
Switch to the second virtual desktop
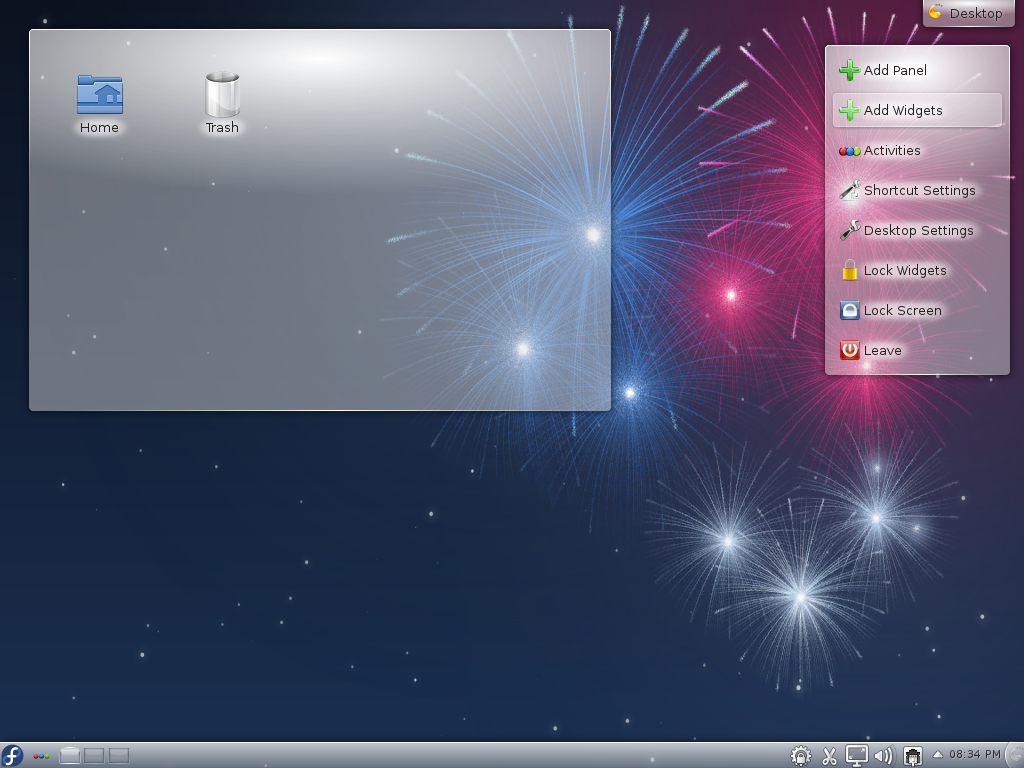click(95, 755)
